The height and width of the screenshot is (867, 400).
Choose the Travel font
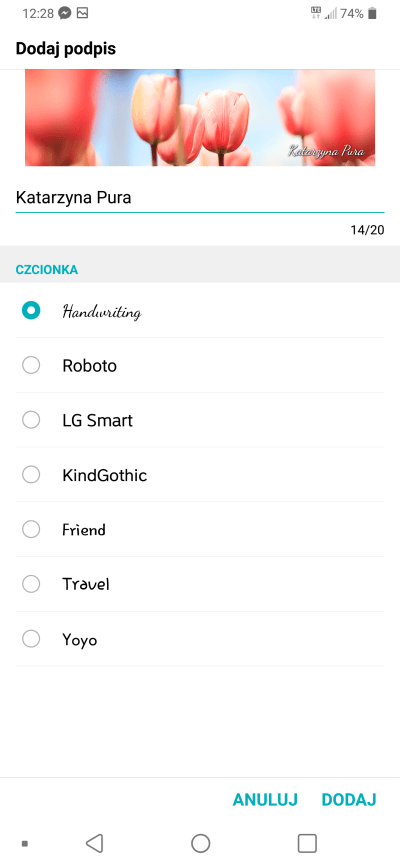(x=200, y=584)
